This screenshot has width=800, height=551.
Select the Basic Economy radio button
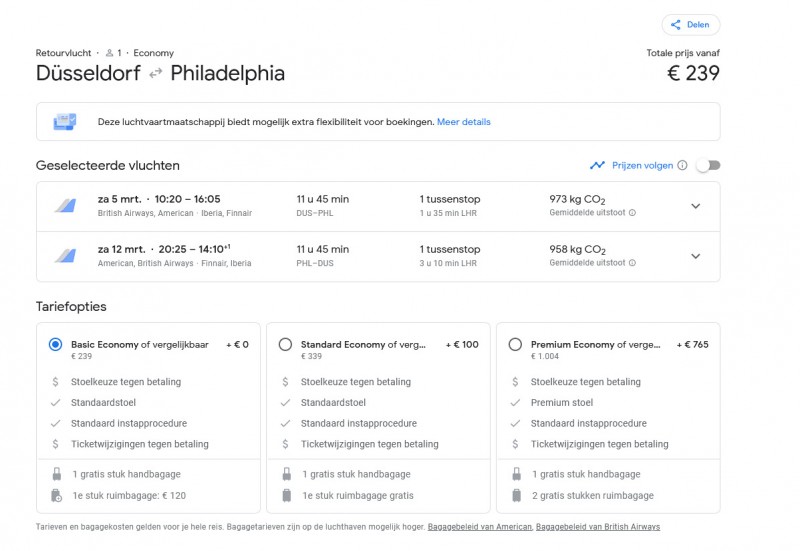point(55,344)
